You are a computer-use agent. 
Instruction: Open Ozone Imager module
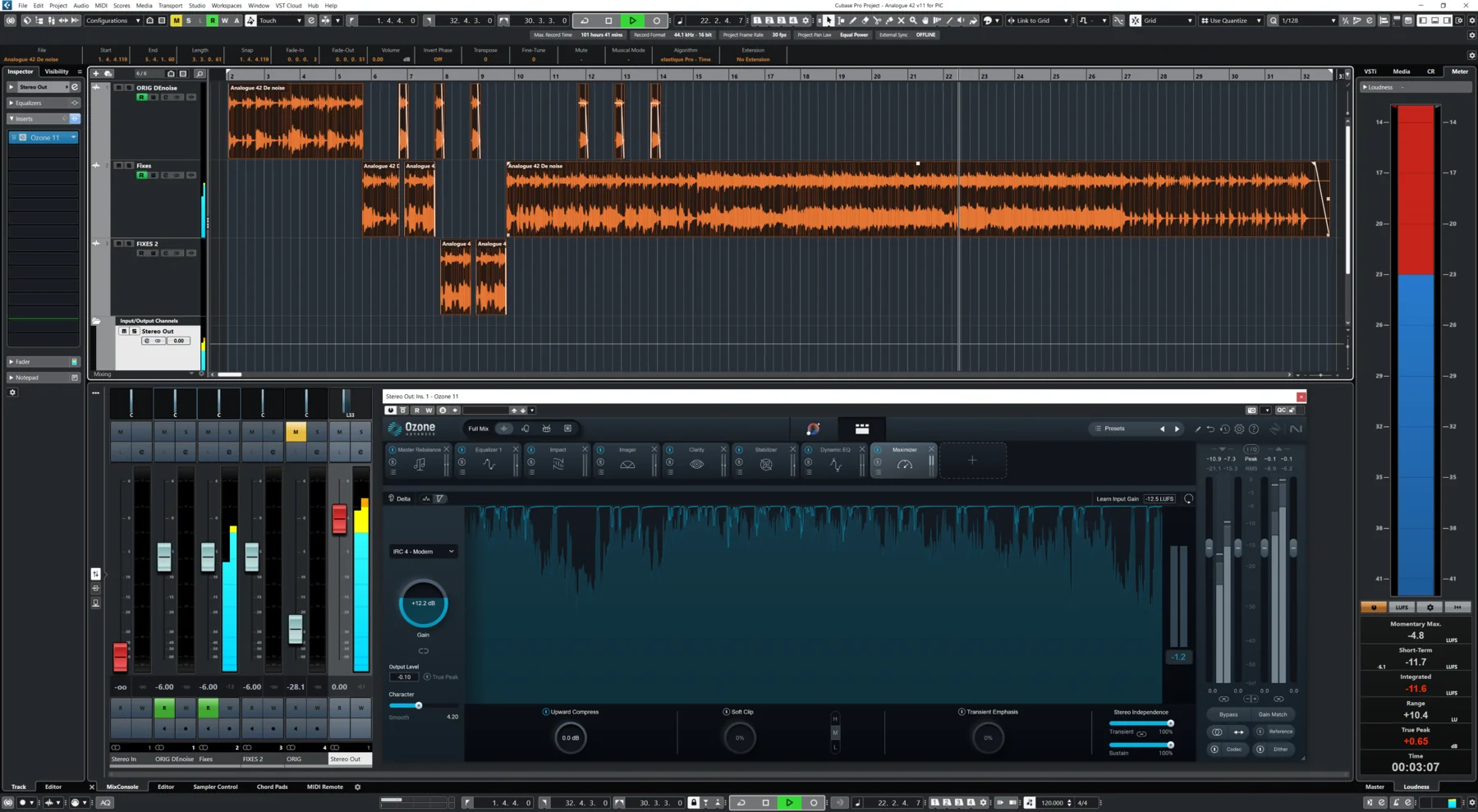[627, 461]
